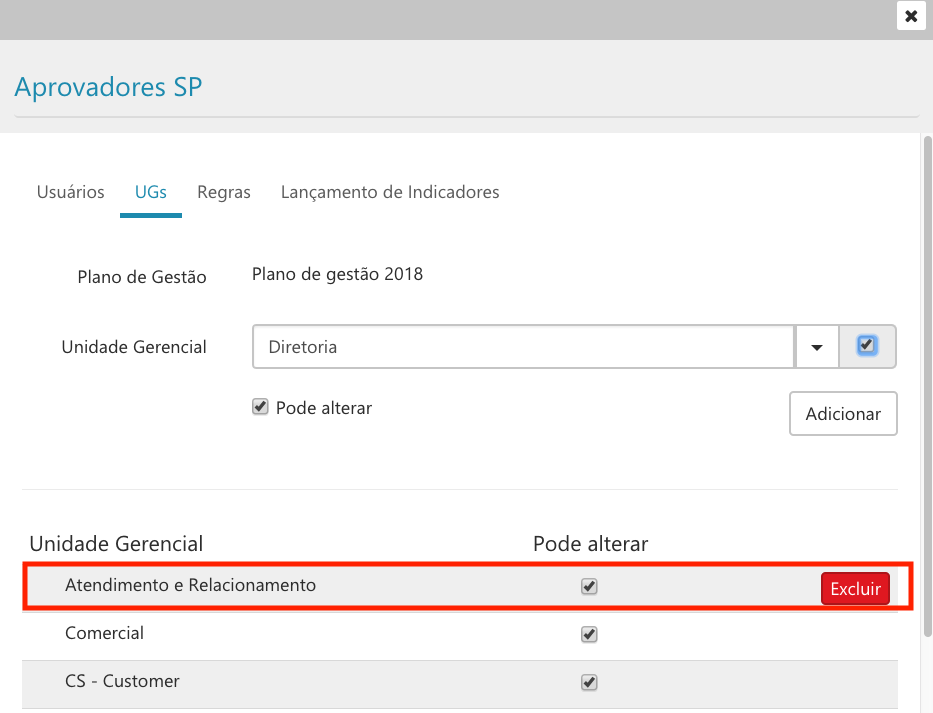This screenshot has height=713, width=933.
Task: Toggle the checkbox beside the Diretoria dropdown
Action: point(866,345)
